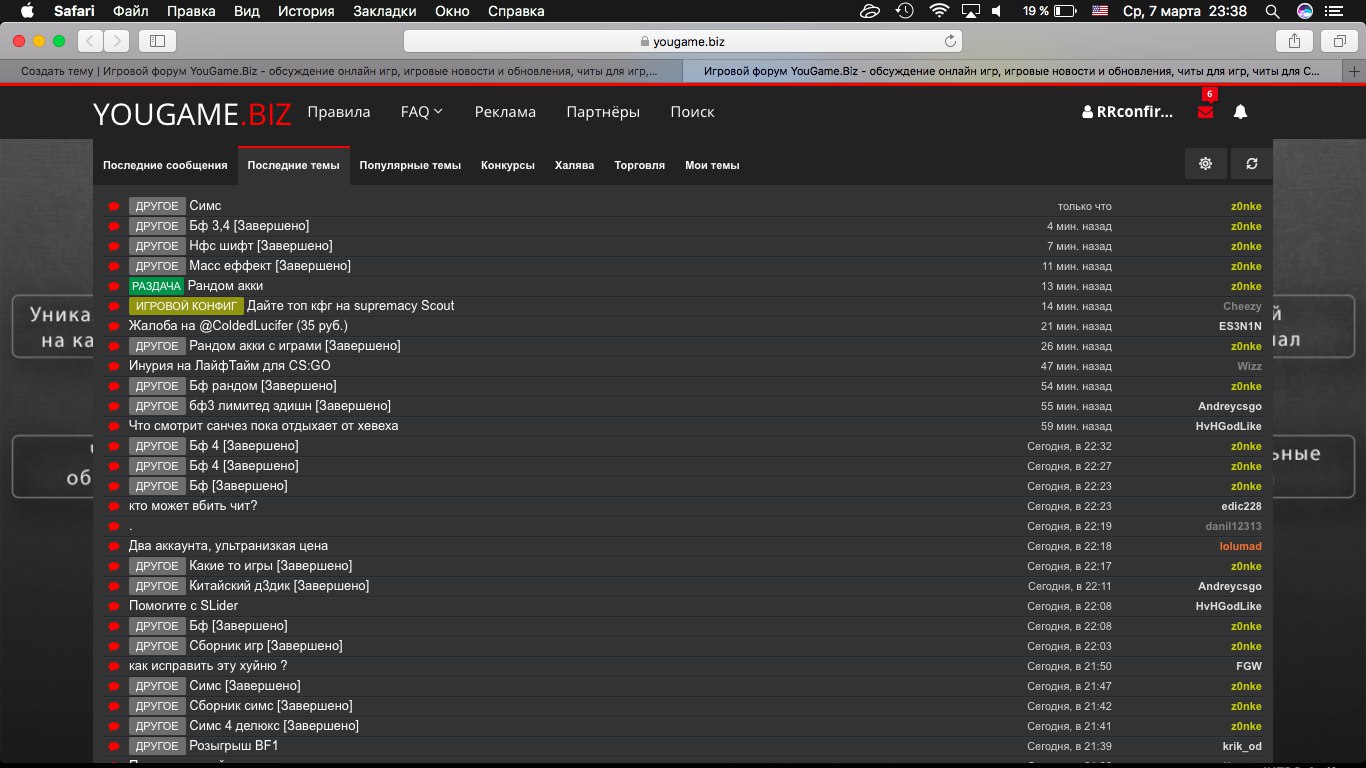Open Safari's Share menu
The height and width of the screenshot is (768, 1366).
(1294, 41)
